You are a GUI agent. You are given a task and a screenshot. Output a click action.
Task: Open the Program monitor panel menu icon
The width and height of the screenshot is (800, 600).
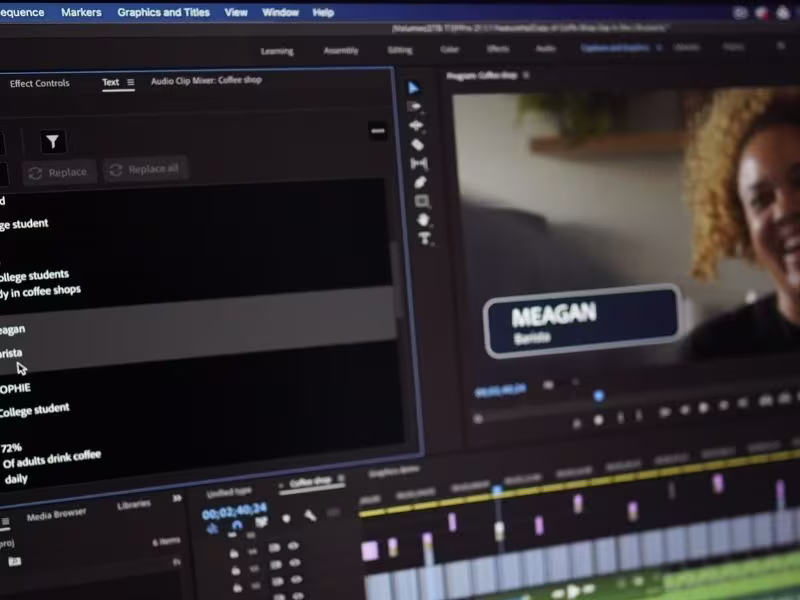coord(526,75)
